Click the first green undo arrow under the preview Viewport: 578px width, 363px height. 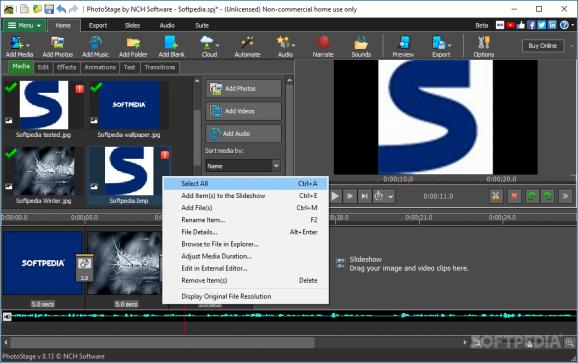pyautogui.click(x=532, y=196)
